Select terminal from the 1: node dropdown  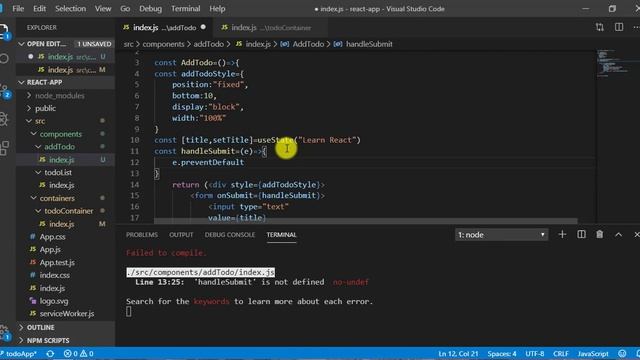tap(501, 235)
